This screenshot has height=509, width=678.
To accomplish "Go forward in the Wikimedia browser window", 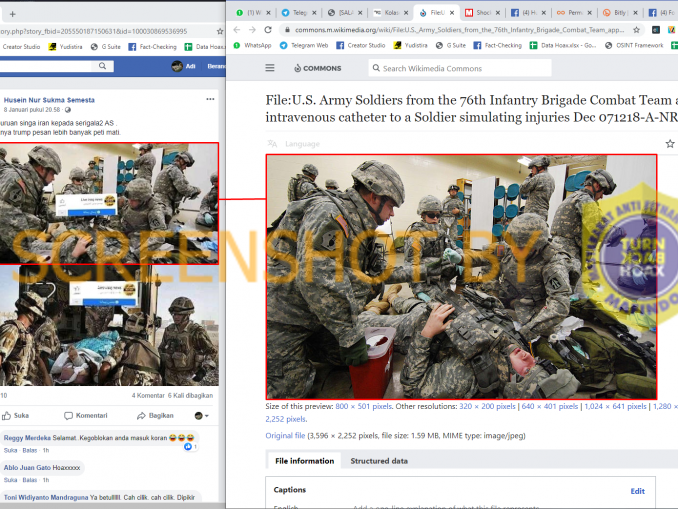I will [252, 30].
